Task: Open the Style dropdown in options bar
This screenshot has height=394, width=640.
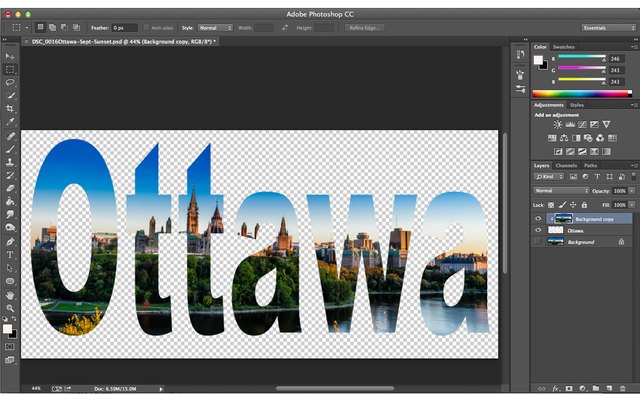Action: tap(215, 28)
